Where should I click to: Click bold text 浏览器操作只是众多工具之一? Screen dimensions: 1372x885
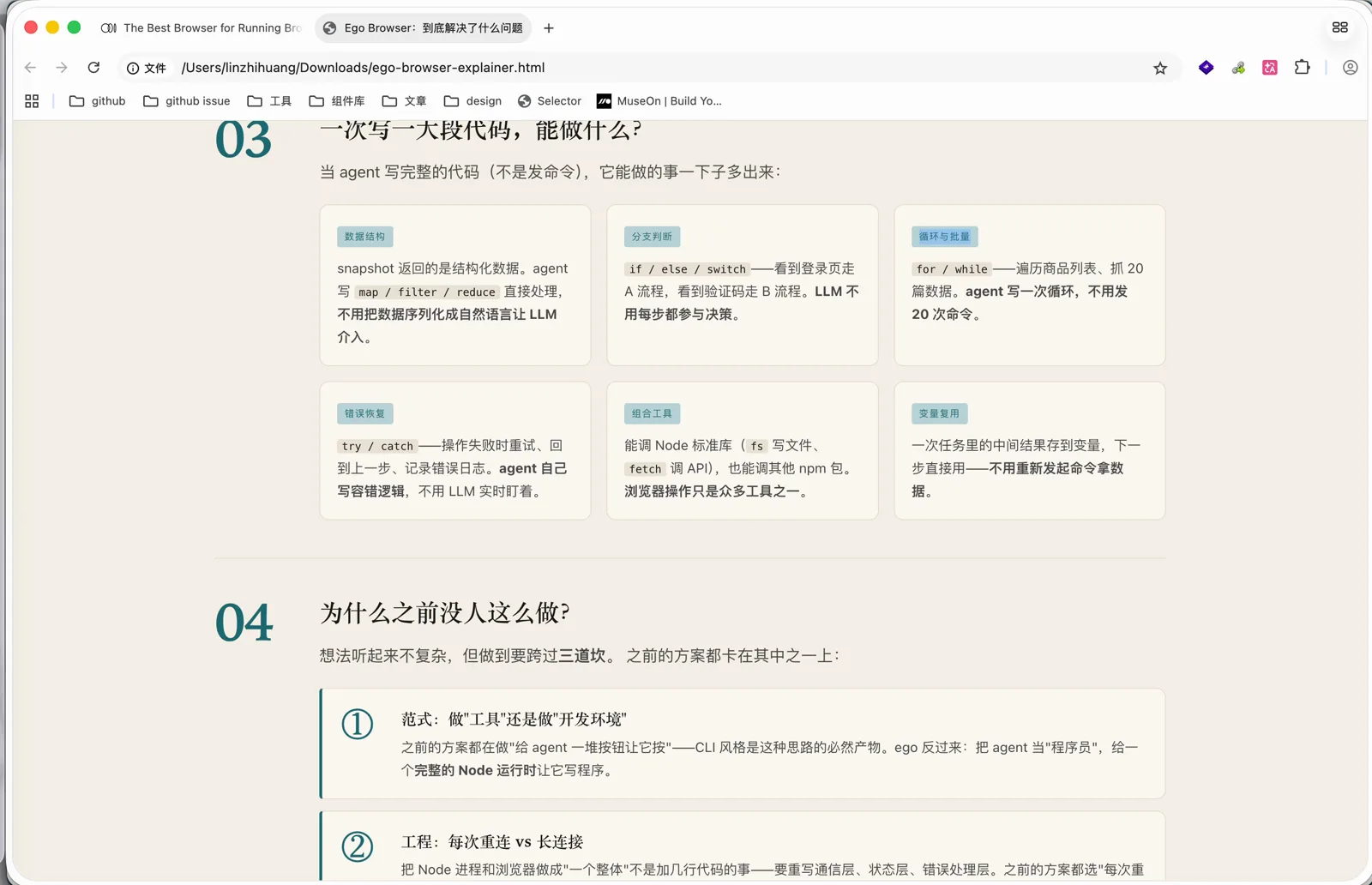(x=712, y=491)
